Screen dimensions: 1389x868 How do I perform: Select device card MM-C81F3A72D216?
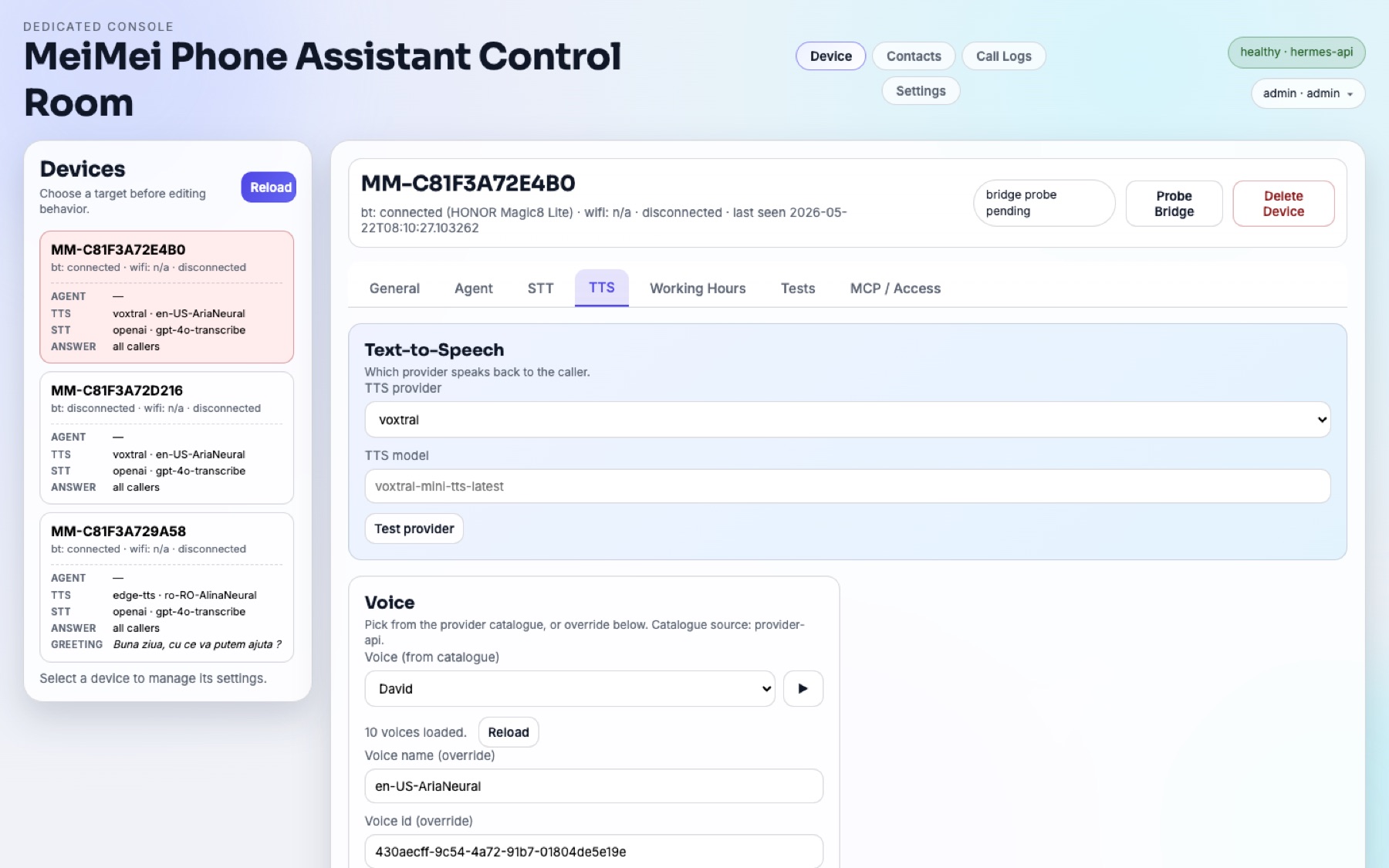tap(167, 437)
